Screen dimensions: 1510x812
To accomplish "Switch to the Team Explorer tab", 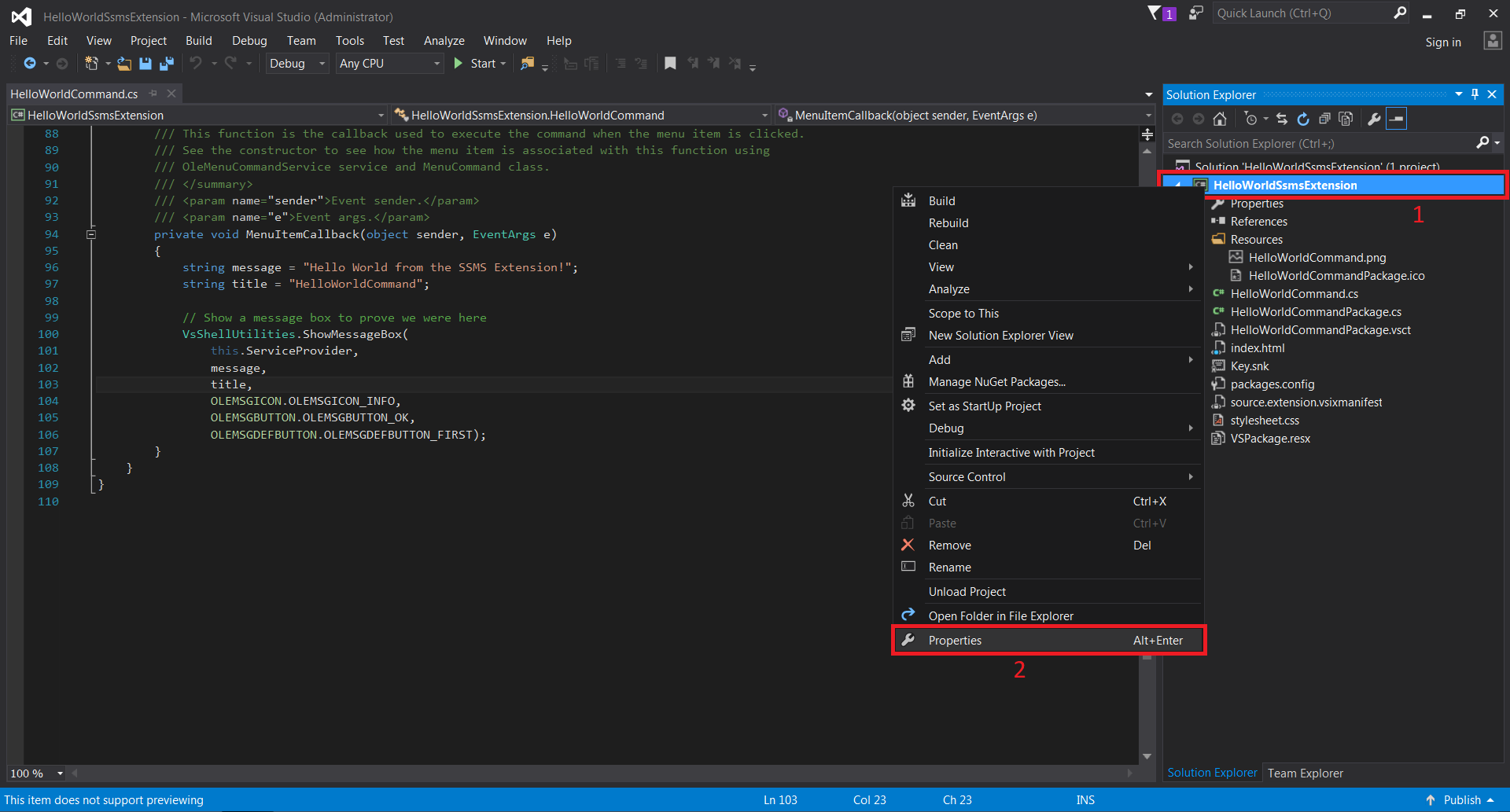I will (1305, 773).
